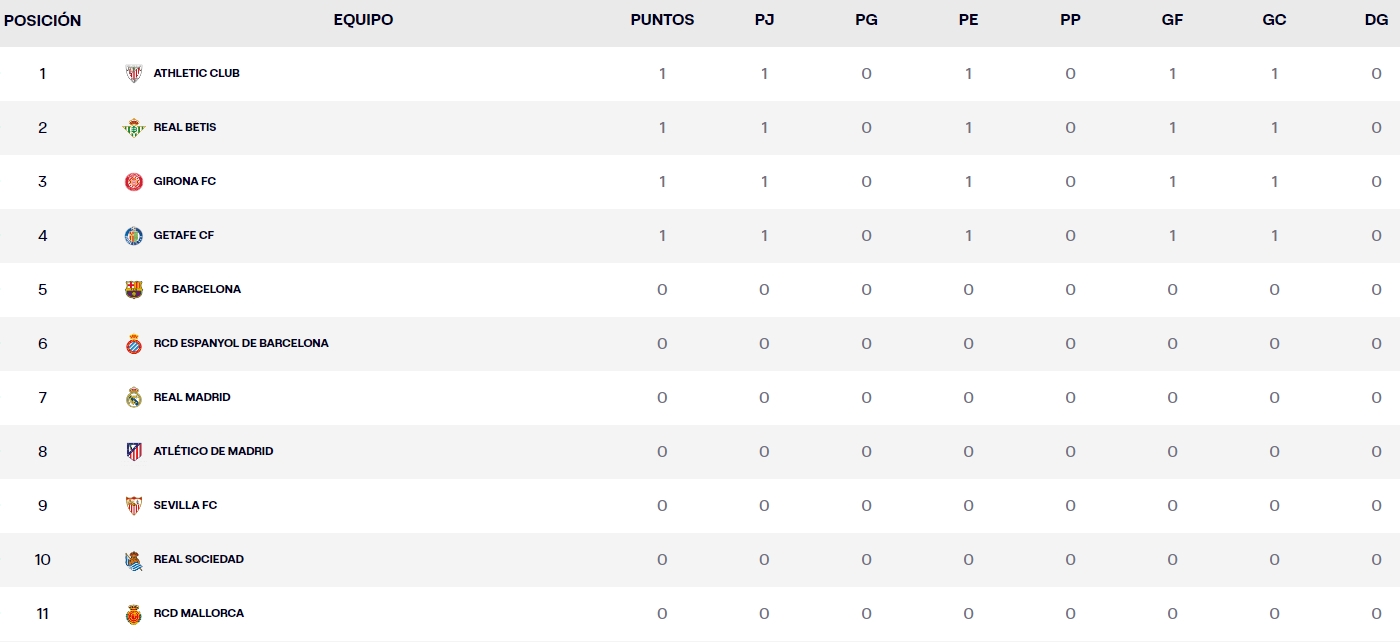Image resolution: width=1400 pixels, height=642 pixels.
Task: Click the EQUIPO column header
Action: (363, 20)
